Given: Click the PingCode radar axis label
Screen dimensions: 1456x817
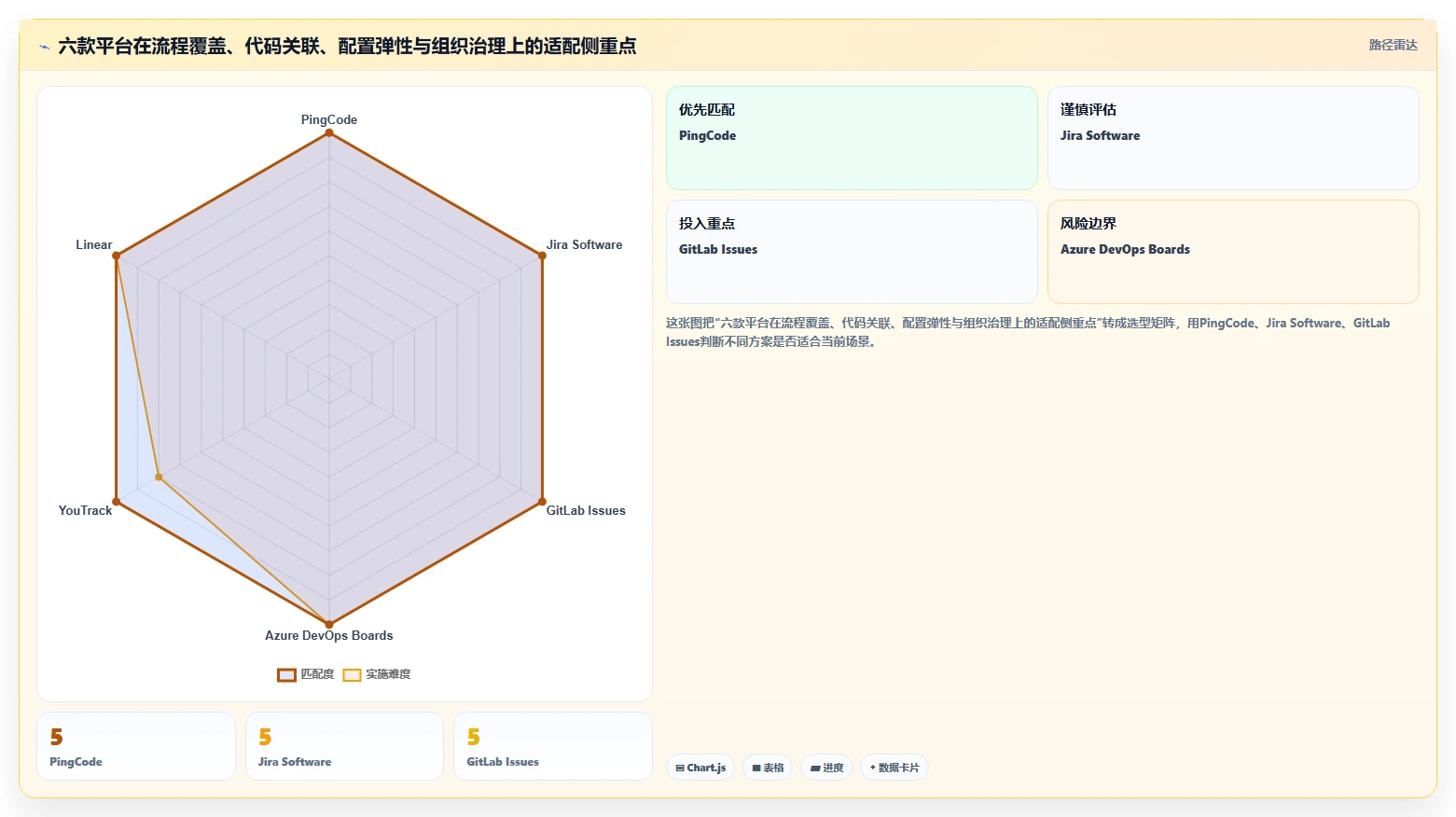Looking at the screenshot, I should click(x=329, y=119).
